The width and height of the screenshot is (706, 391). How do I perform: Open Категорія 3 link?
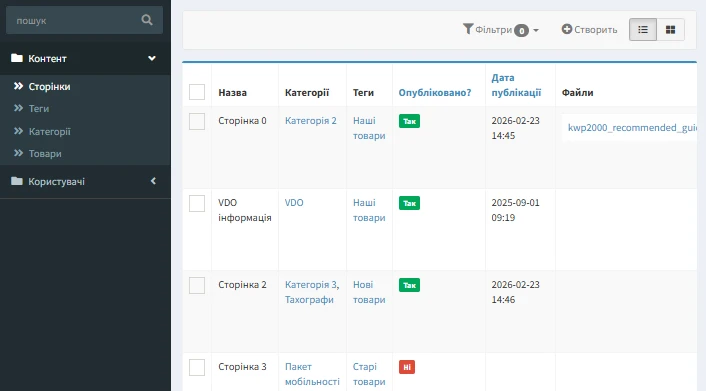(311, 285)
